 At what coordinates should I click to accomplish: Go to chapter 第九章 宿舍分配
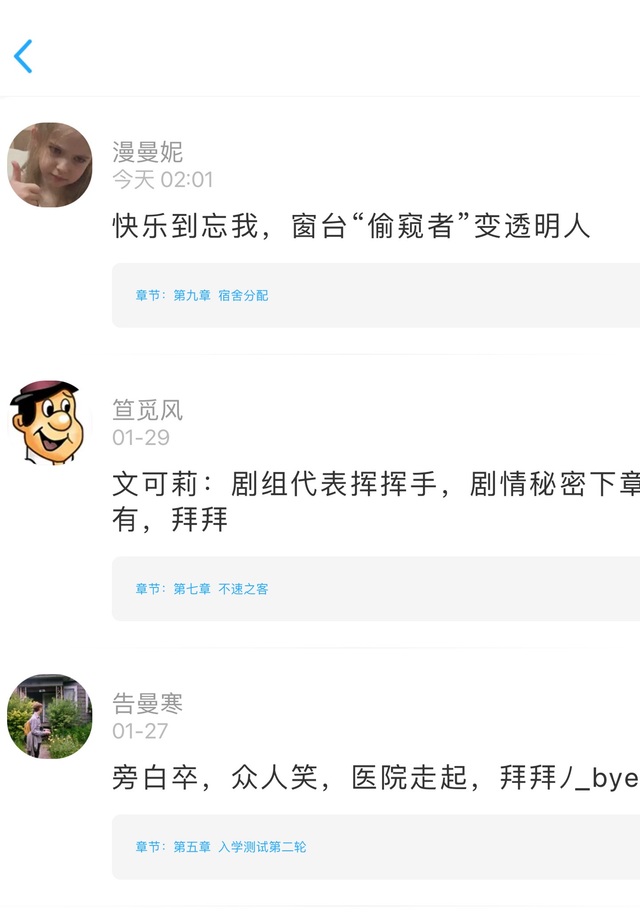point(221,295)
